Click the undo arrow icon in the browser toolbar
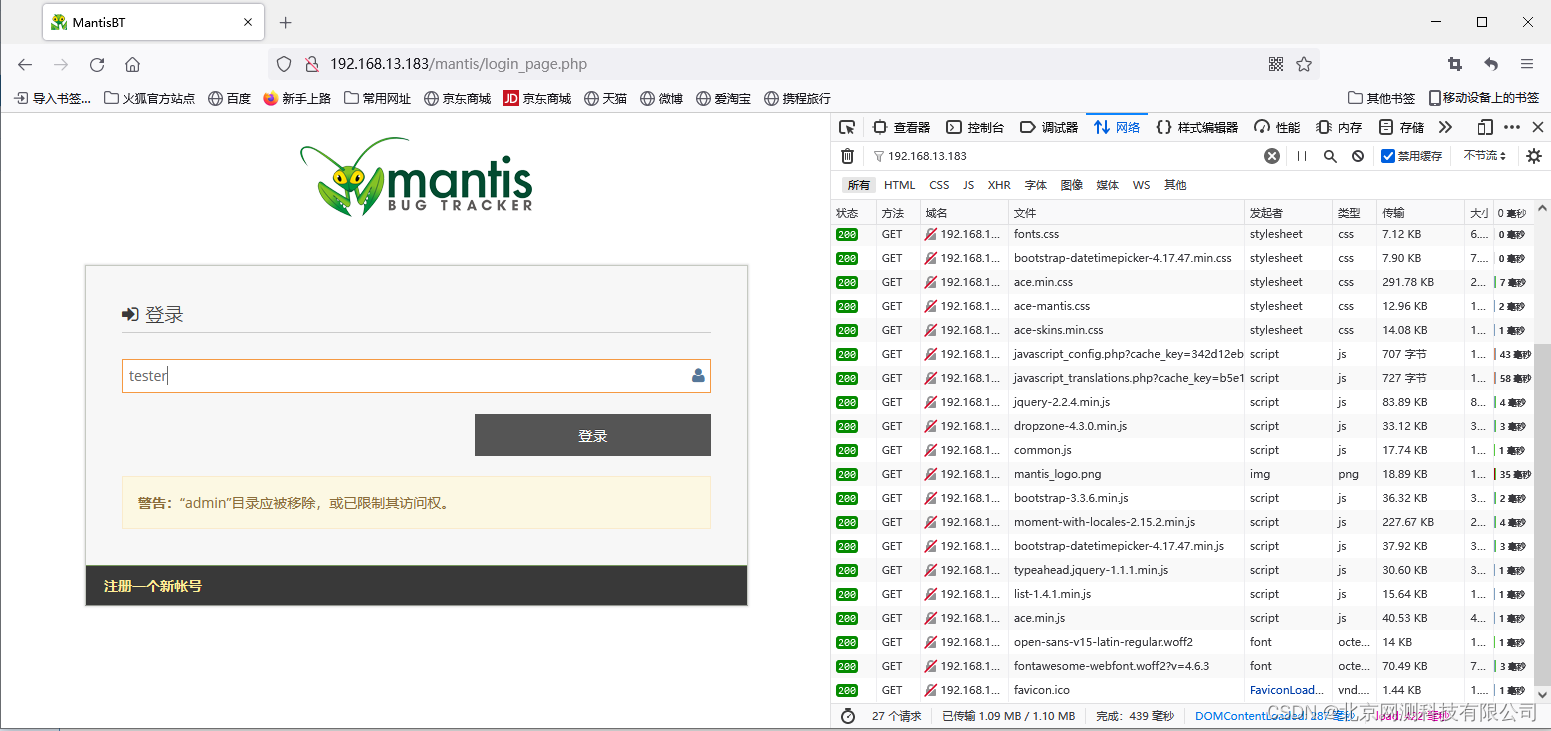The image size is (1551, 731). [1491, 64]
